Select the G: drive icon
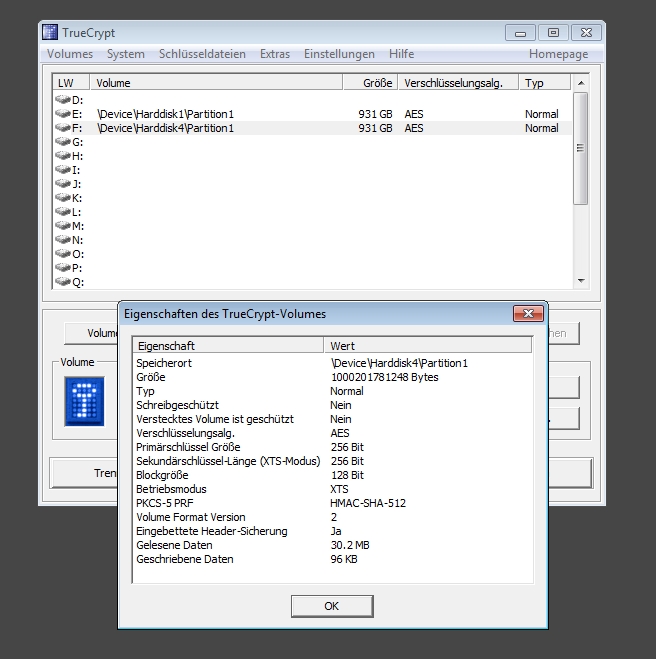The height and width of the screenshot is (659, 656). click(x=63, y=142)
